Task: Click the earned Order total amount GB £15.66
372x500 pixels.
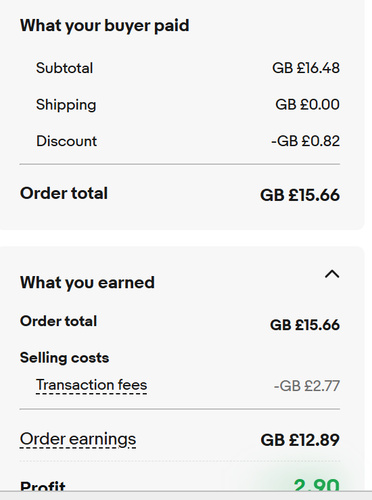Action: 305,325
